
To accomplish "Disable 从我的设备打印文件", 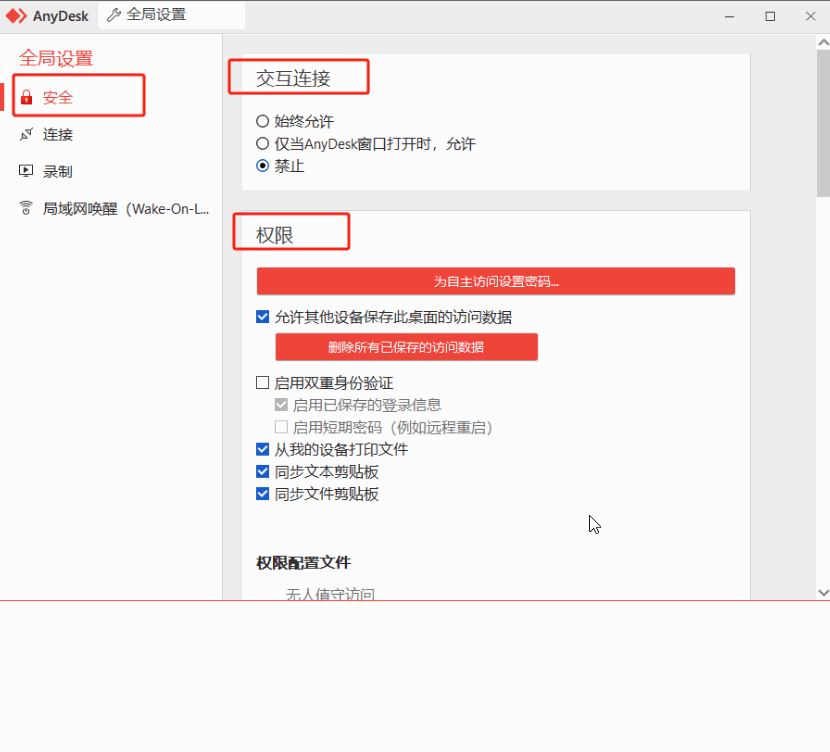I will pos(262,449).
